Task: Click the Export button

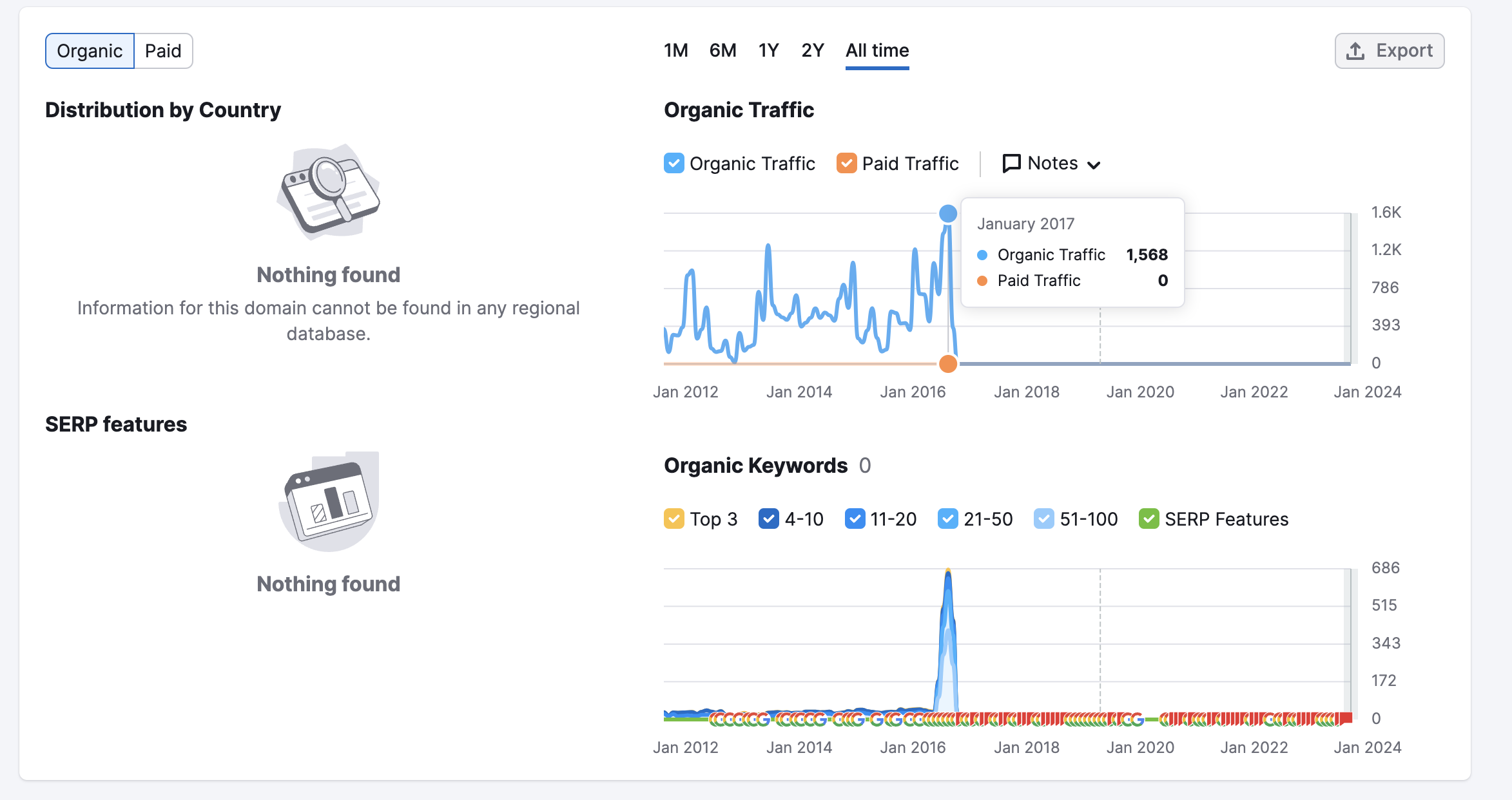Action: pos(1390,51)
